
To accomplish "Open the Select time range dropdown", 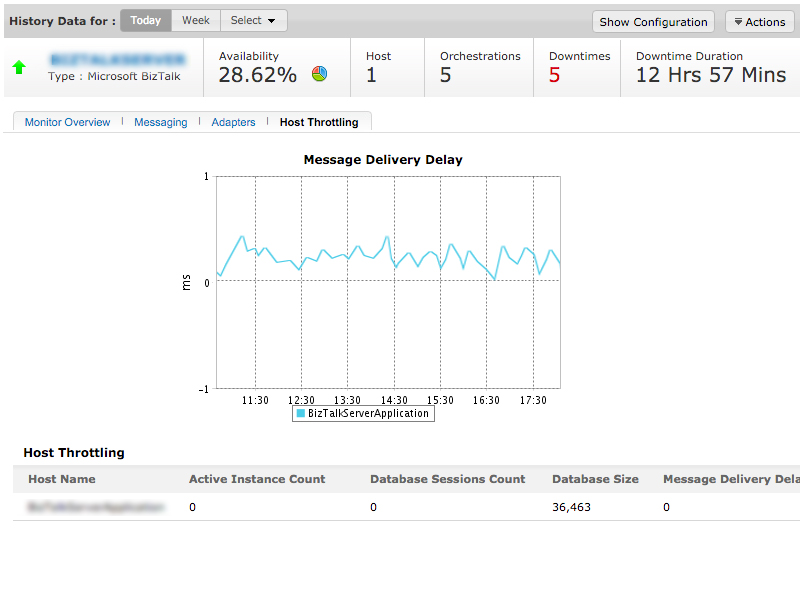I will pos(253,20).
